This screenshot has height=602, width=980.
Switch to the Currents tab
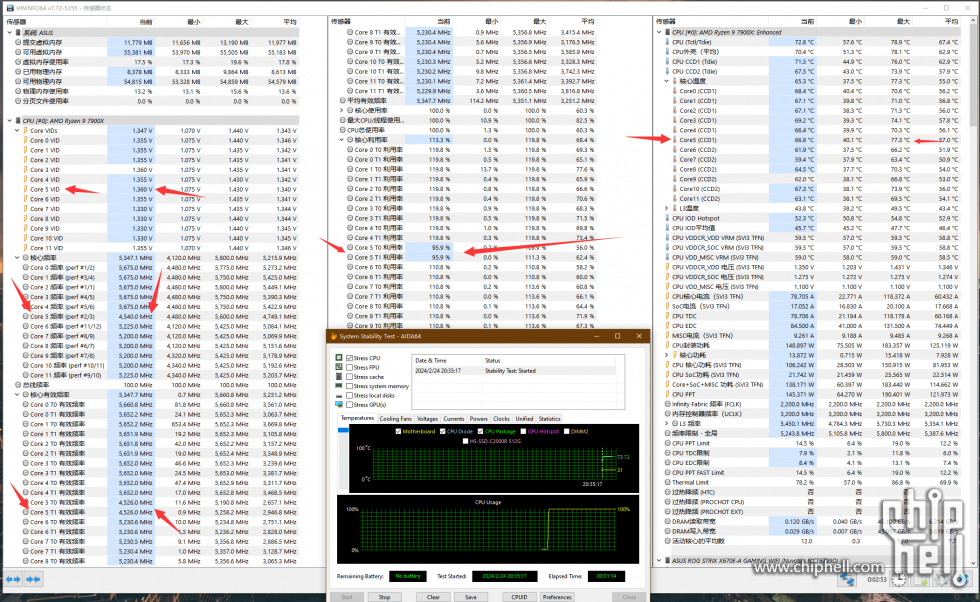pyautogui.click(x=454, y=419)
